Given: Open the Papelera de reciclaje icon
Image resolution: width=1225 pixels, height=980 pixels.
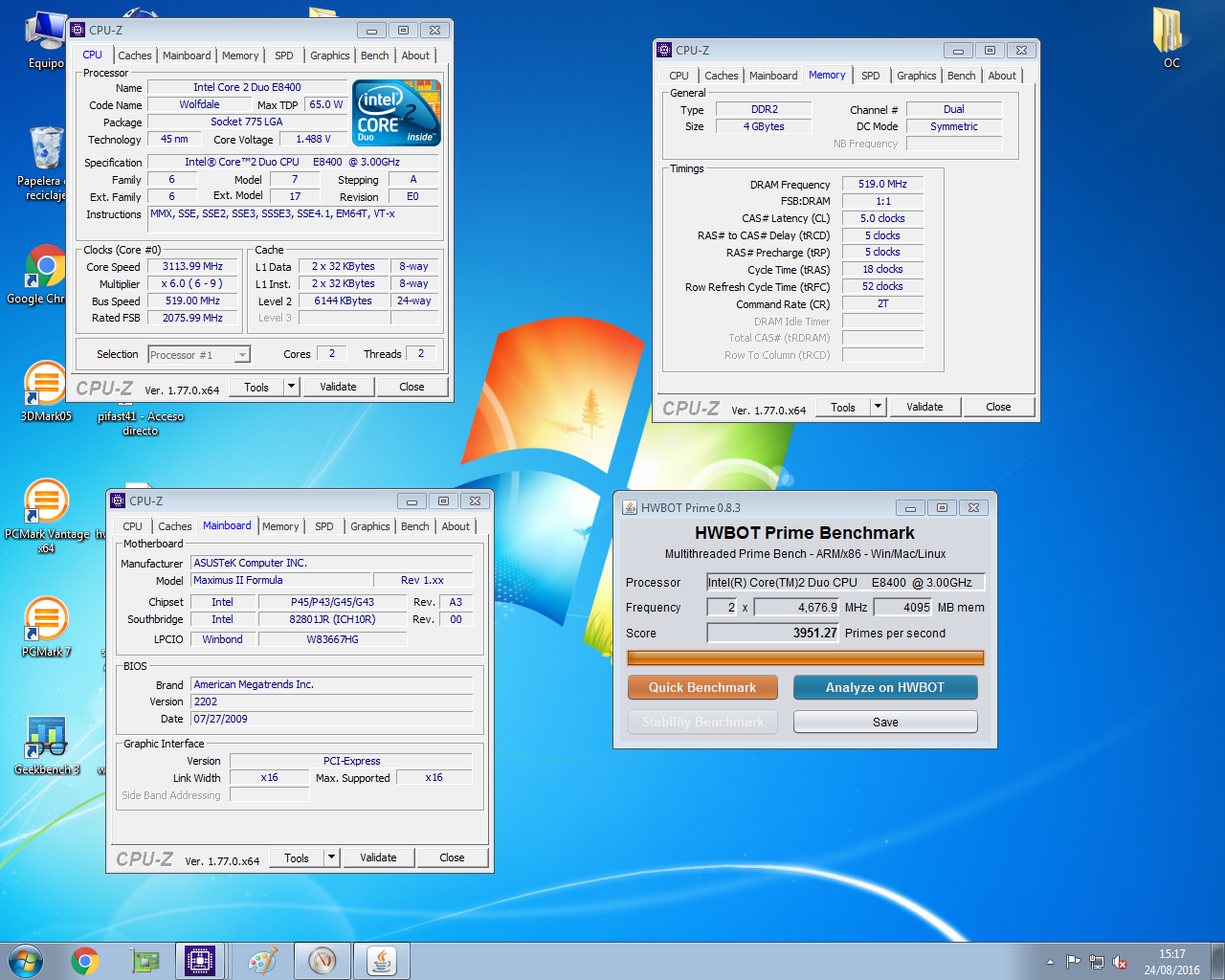Looking at the screenshot, I should pyautogui.click(x=45, y=163).
